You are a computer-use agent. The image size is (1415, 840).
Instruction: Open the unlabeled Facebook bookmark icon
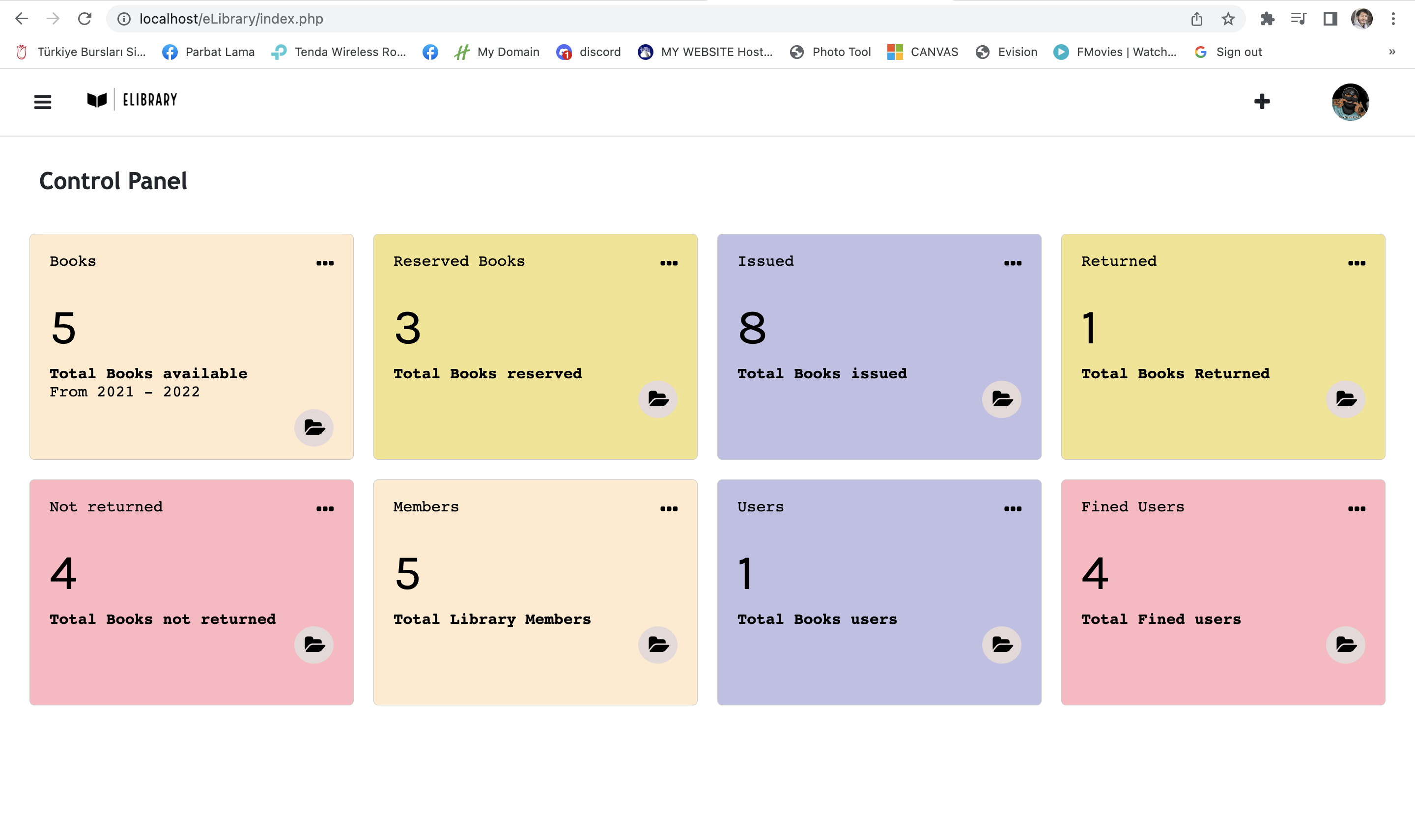(x=430, y=52)
